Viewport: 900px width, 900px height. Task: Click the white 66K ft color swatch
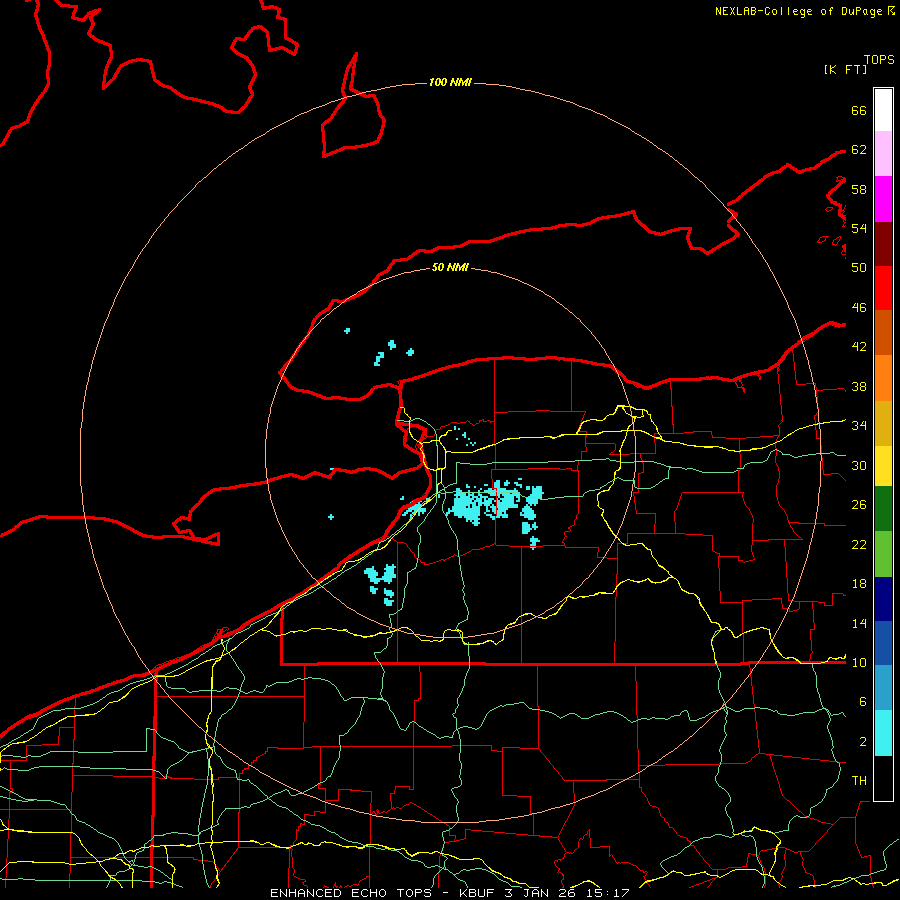(x=883, y=110)
